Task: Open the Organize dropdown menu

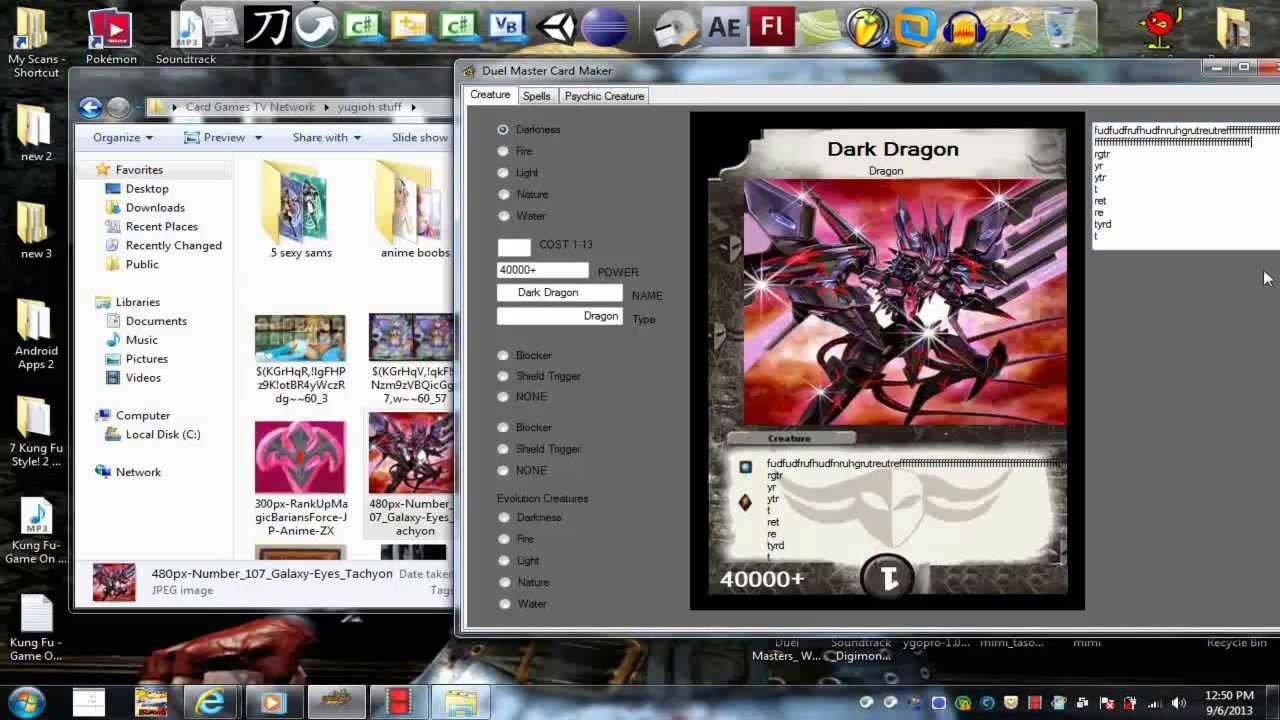Action: 123,137
